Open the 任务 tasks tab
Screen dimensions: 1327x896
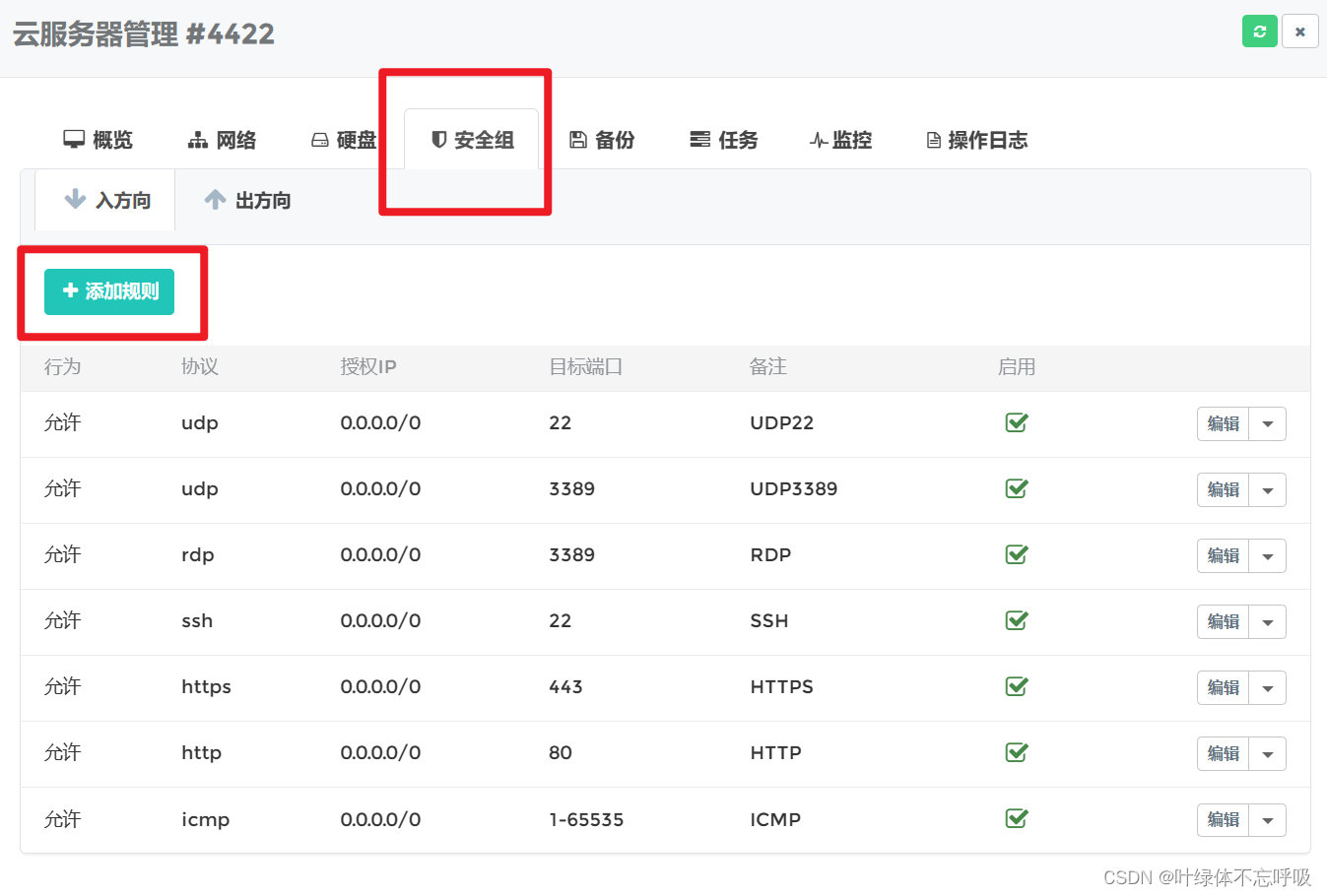(x=724, y=140)
